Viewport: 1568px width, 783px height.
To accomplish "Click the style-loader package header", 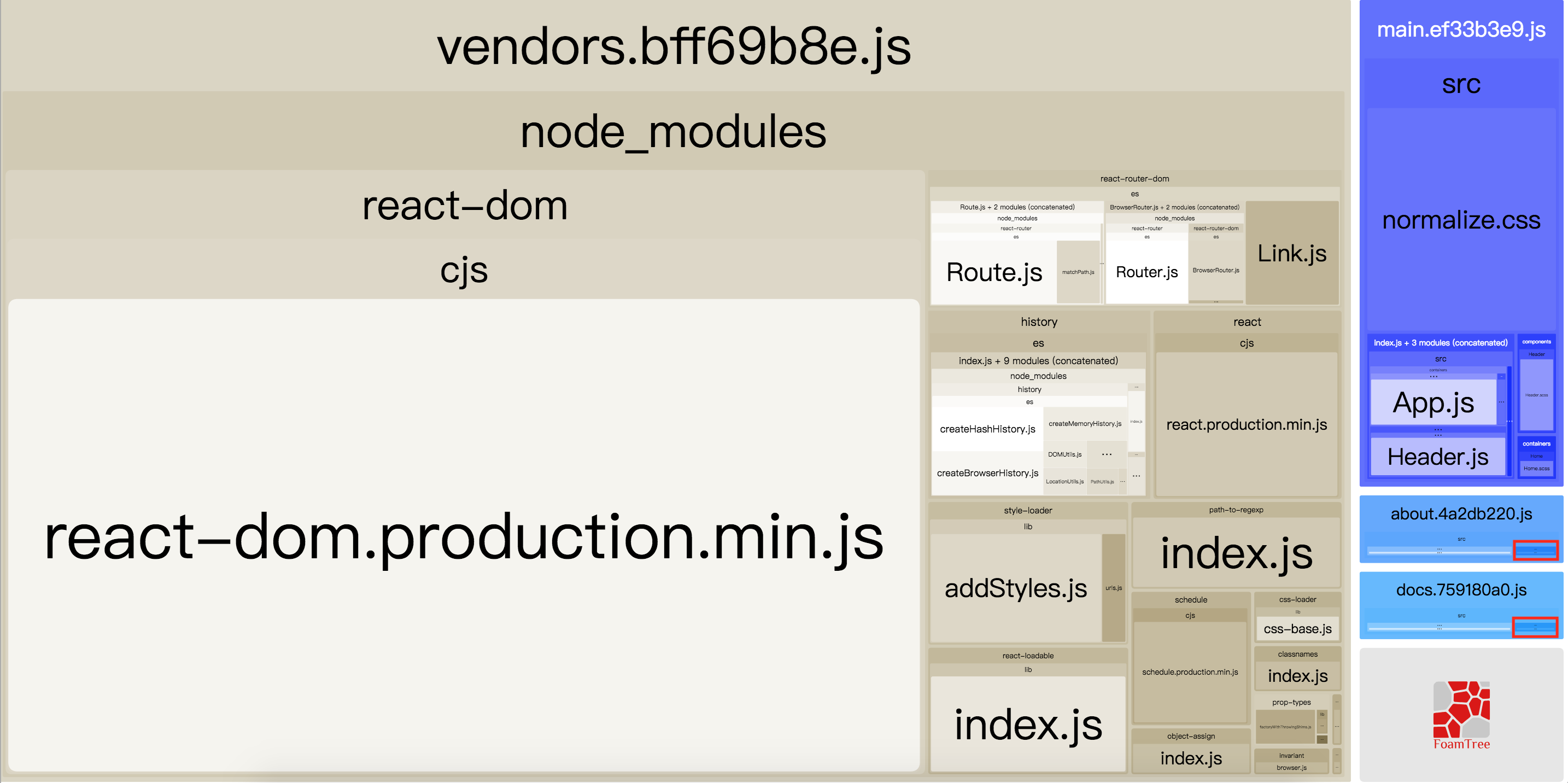I will point(1028,510).
